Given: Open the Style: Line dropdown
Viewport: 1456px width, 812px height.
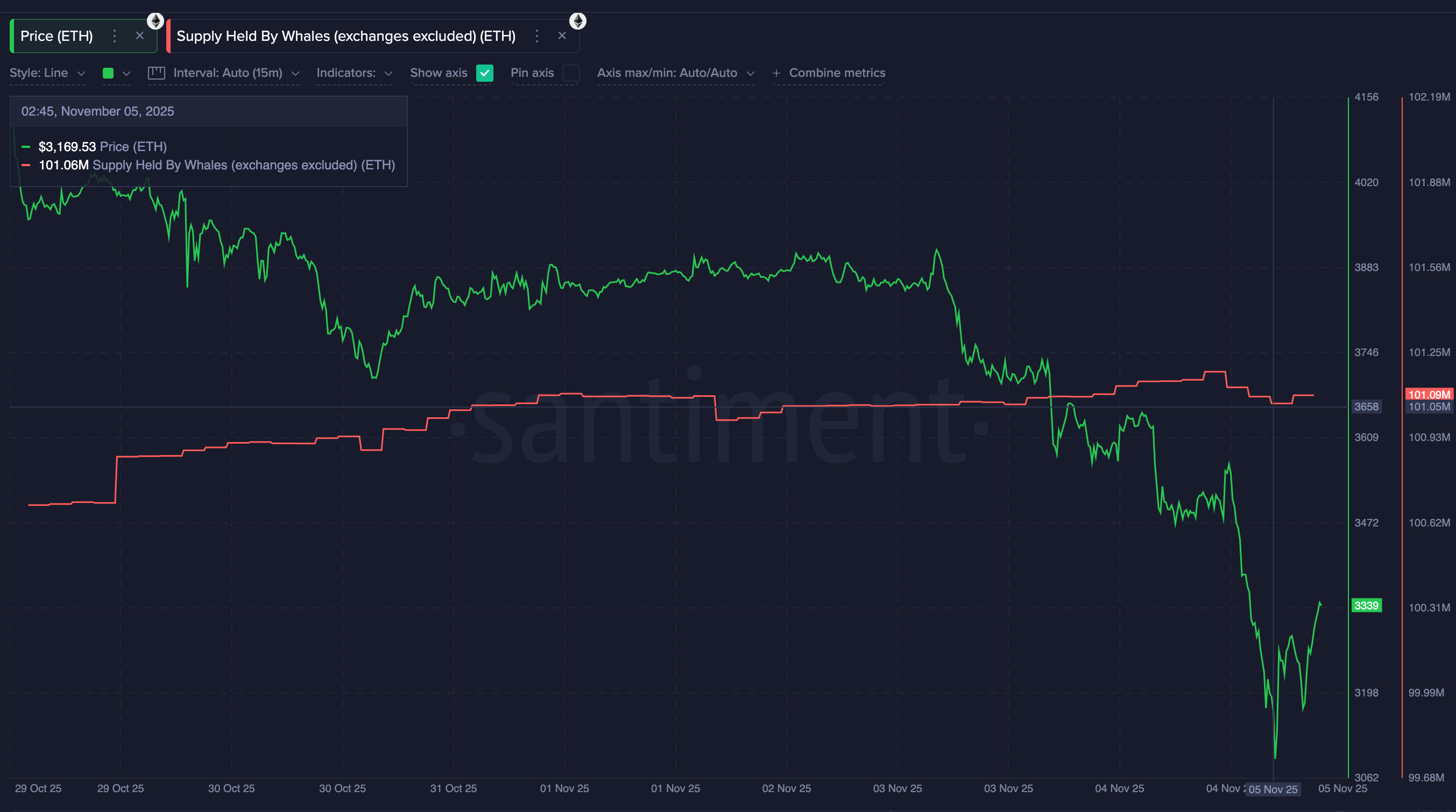Looking at the screenshot, I should 47,73.
